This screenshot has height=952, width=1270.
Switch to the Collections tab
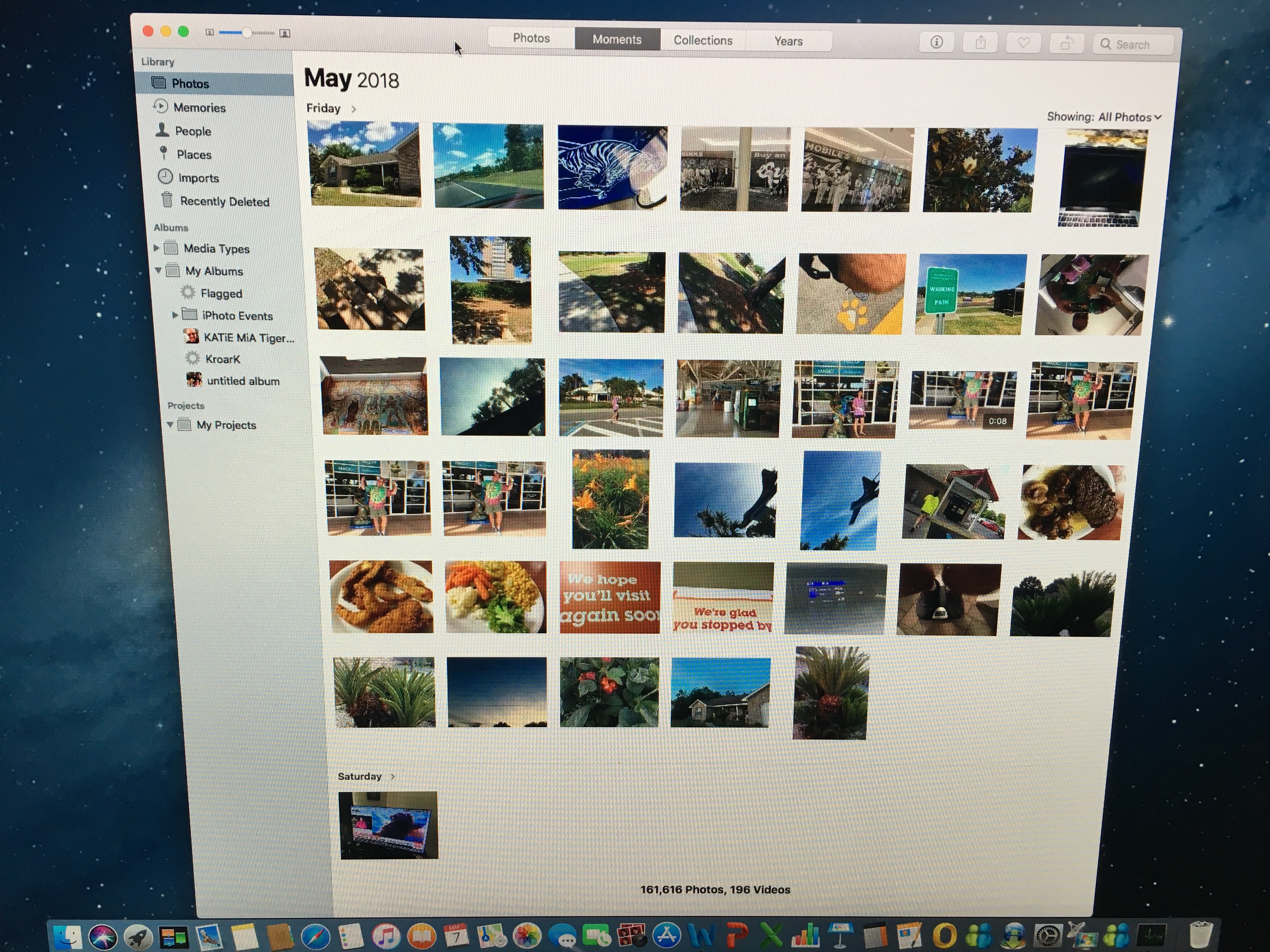[x=703, y=40]
